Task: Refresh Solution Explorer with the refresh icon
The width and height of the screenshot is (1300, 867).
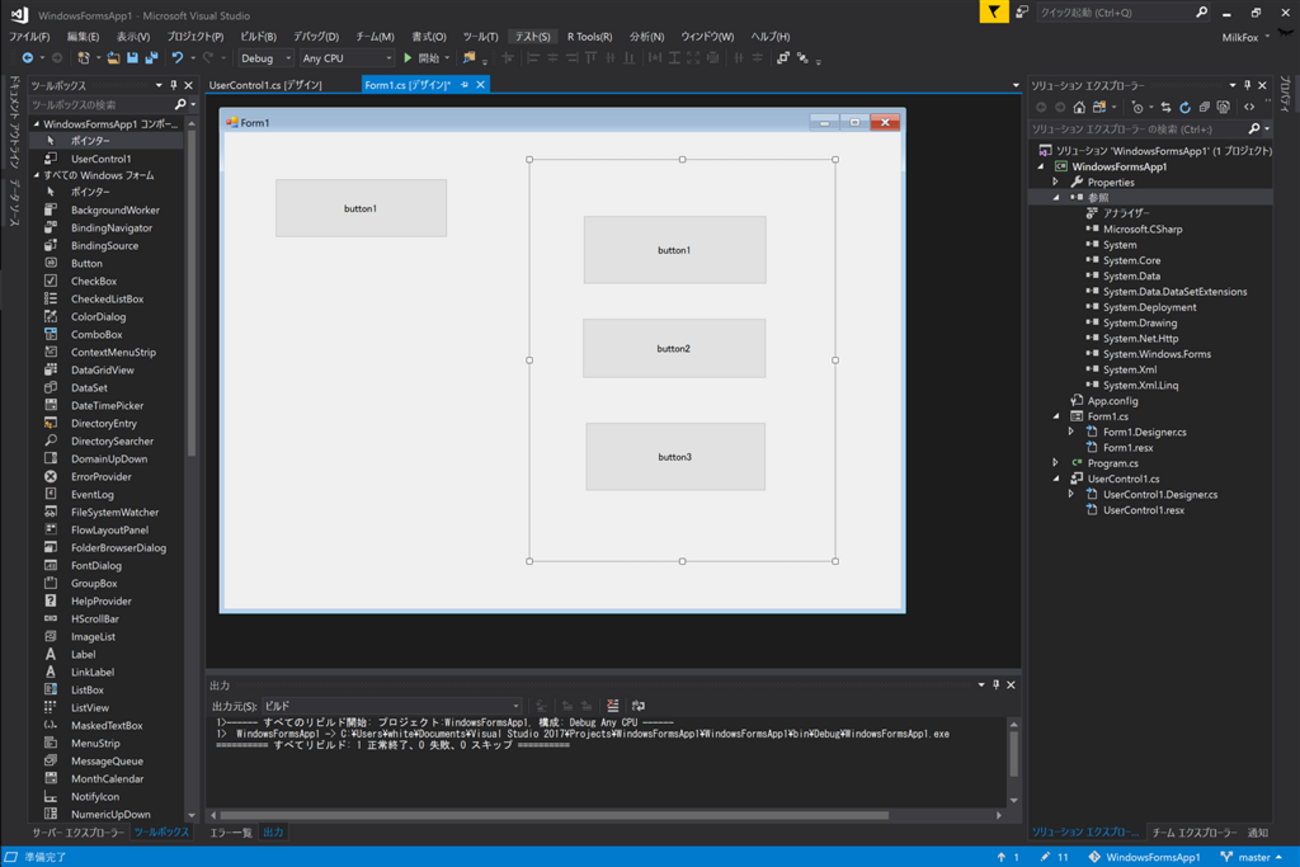Action: (x=1185, y=107)
